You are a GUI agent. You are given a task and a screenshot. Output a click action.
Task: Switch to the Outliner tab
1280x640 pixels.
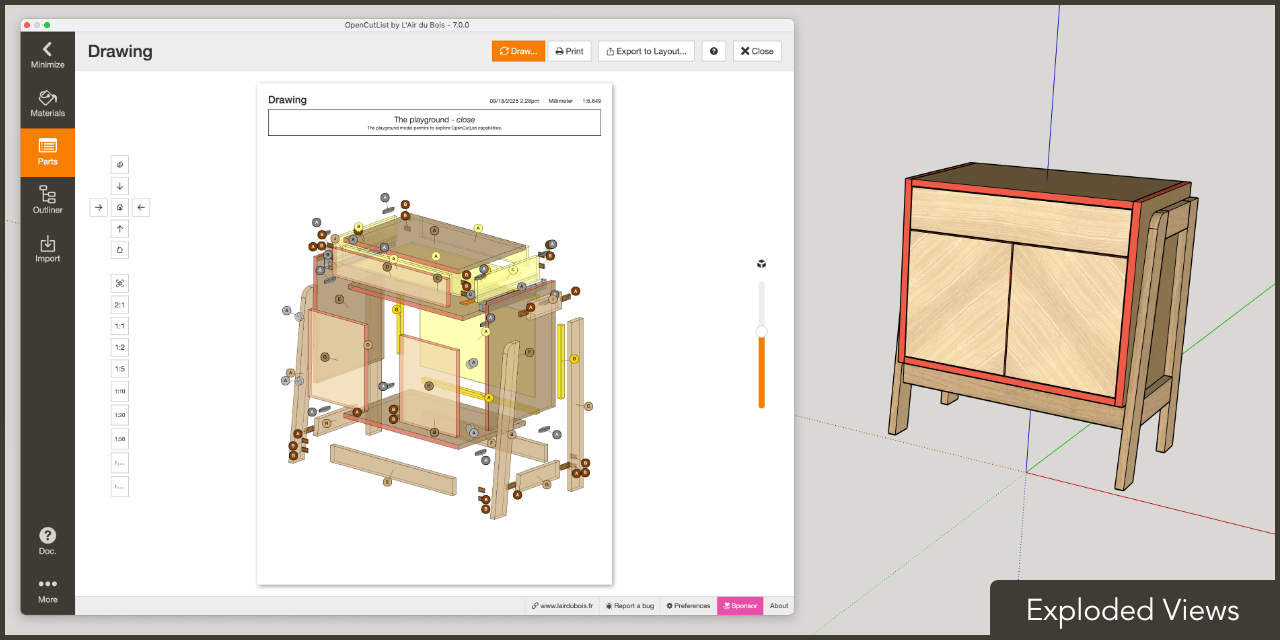coord(47,200)
